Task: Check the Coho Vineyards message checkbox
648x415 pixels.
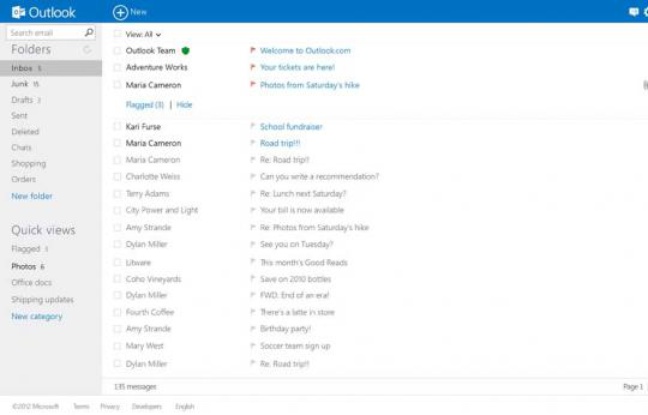Action: 117,279
